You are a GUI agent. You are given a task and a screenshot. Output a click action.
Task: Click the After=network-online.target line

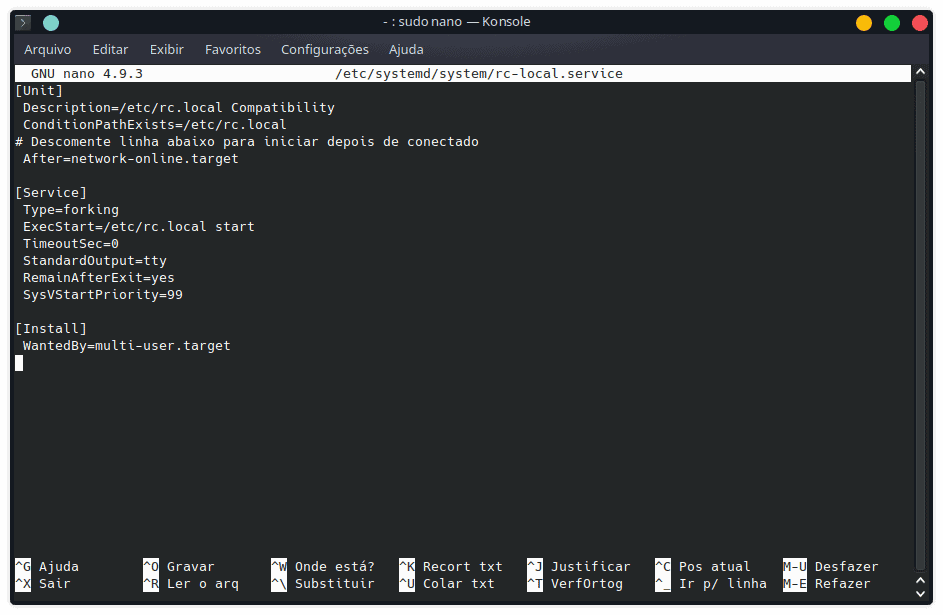pyautogui.click(x=131, y=159)
